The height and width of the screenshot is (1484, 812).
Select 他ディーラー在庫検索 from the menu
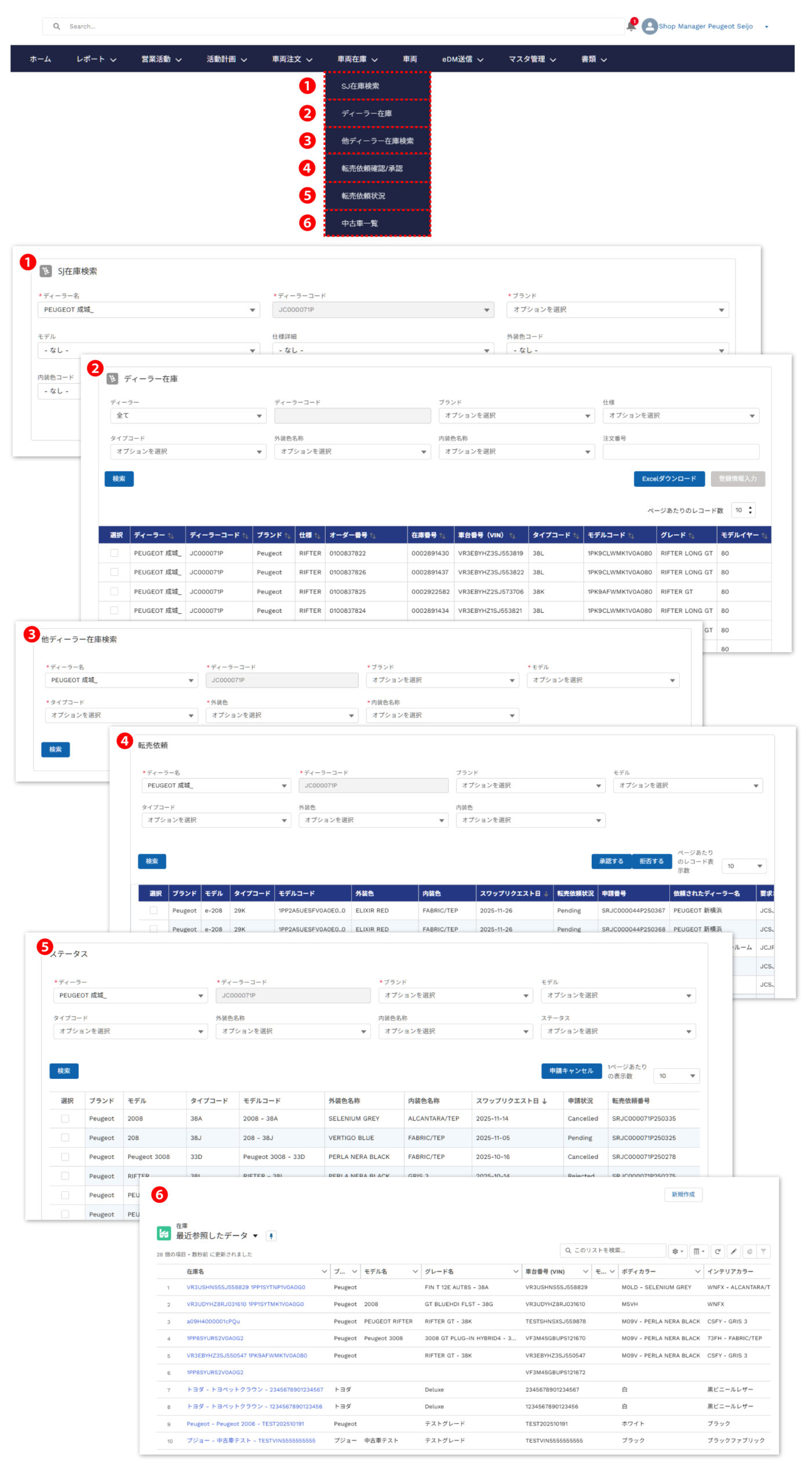377,141
